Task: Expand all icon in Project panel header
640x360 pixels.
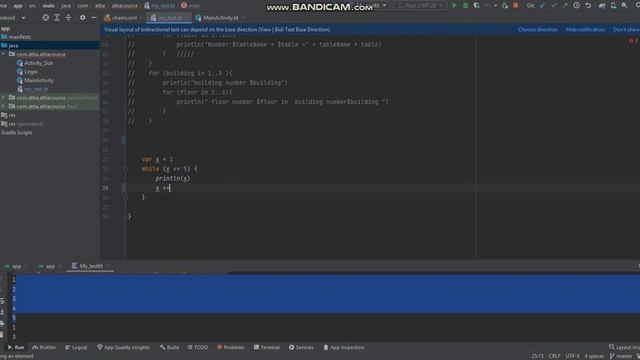Action: pos(57,18)
